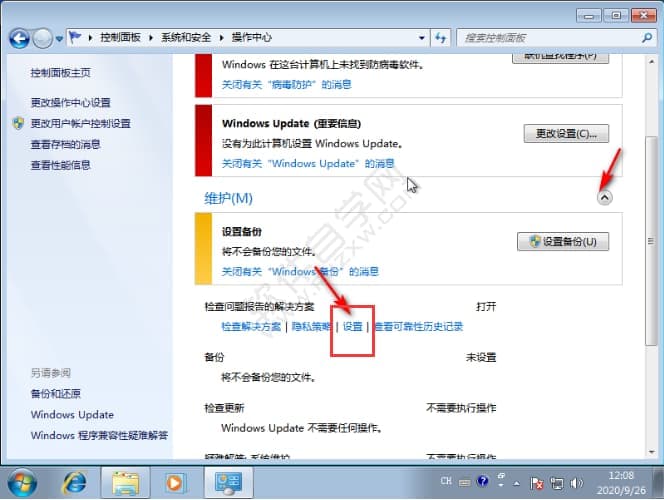664x500 pixels.
Task: Click the 更改设置(C)... button
Action: pos(566,133)
